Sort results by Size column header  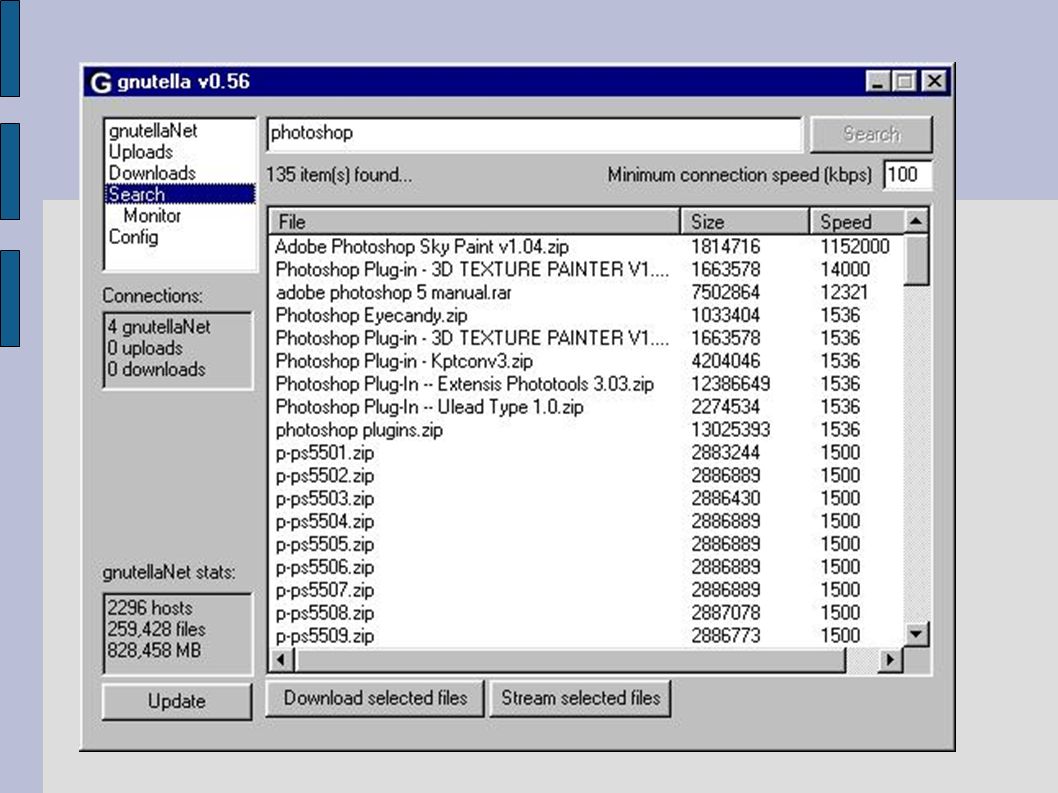pos(746,221)
